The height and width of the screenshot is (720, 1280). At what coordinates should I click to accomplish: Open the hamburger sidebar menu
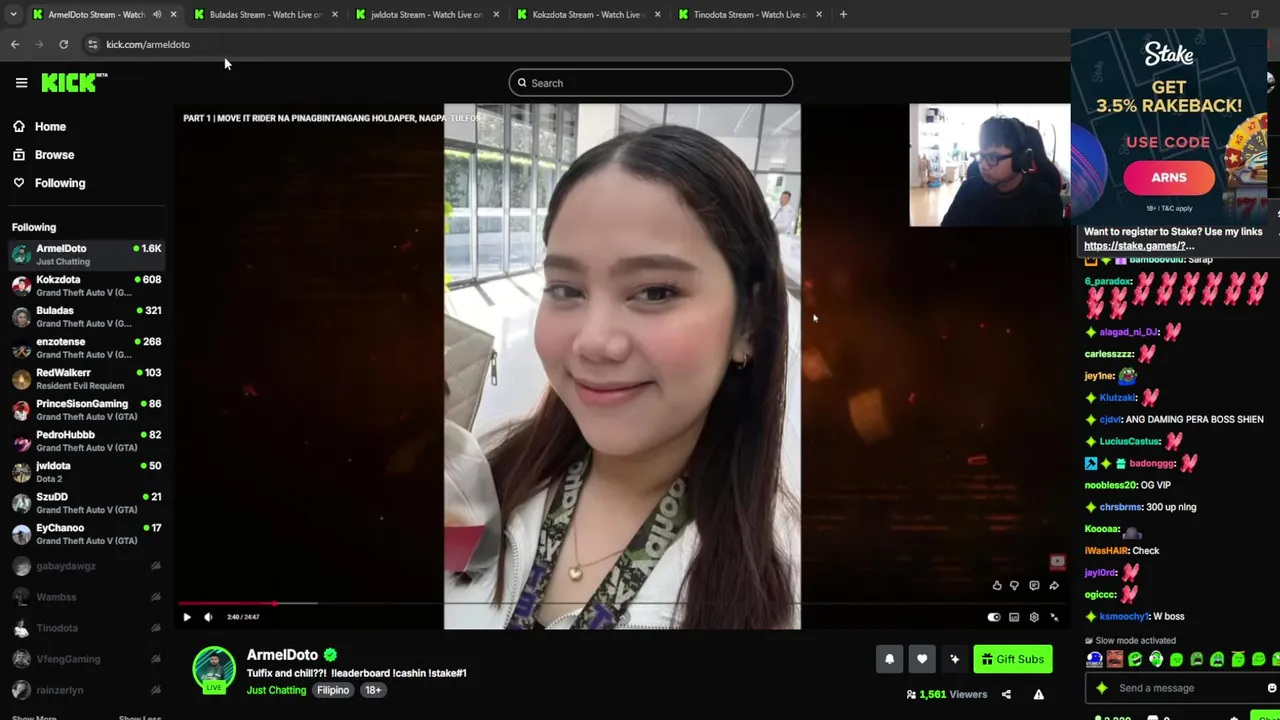(21, 83)
